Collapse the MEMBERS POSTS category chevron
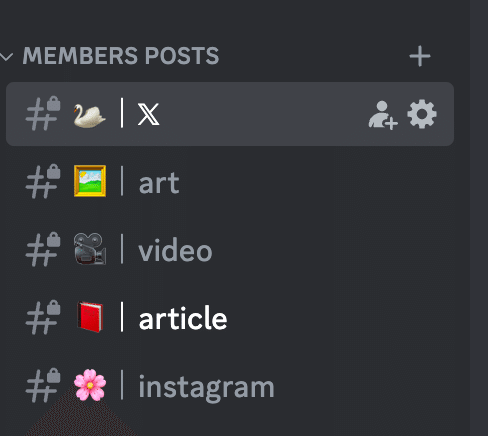 tap(6, 57)
